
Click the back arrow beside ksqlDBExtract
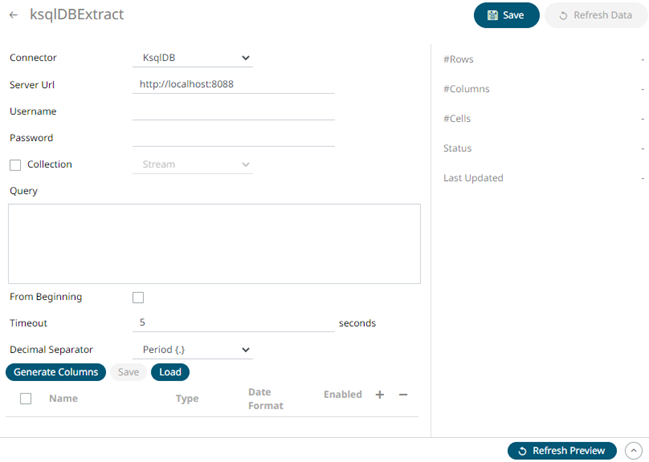coord(13,16)
